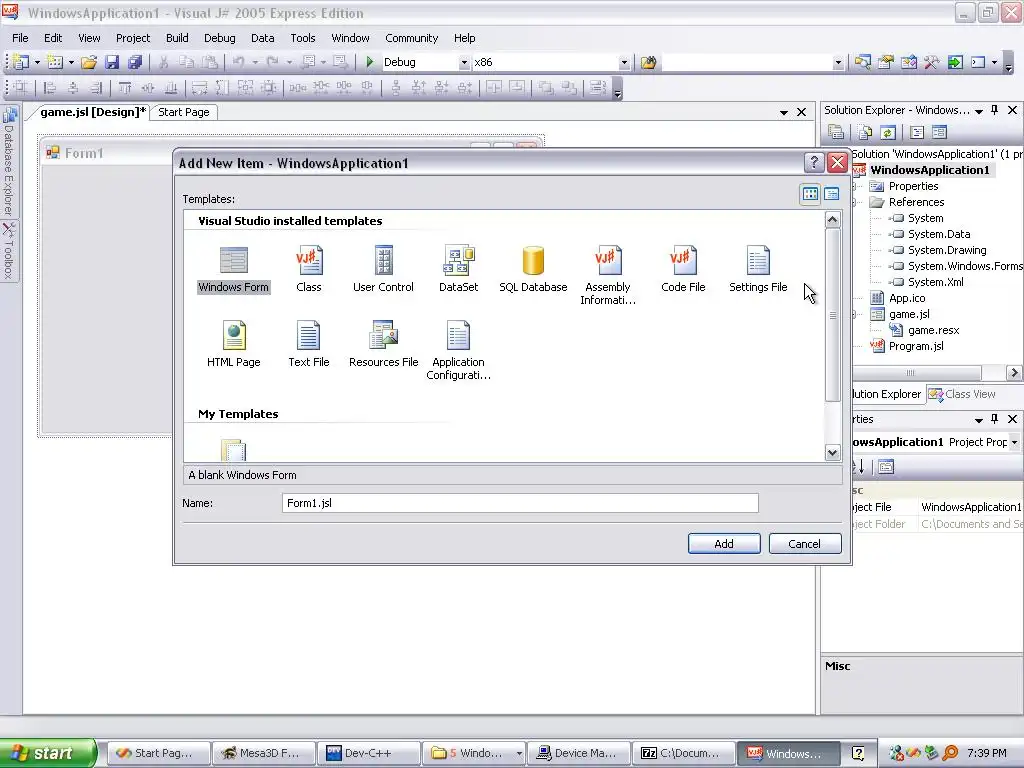The width and height of the screenshot is (1024, 768).
Task: Switch to the Start Page tab
Action: [x=184, y=112]
